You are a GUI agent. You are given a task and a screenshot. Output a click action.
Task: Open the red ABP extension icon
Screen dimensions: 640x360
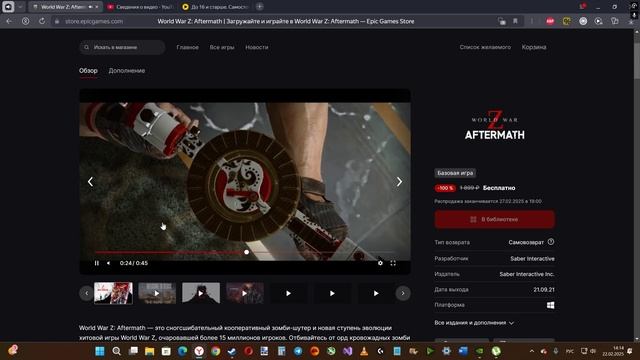[550, 21]
